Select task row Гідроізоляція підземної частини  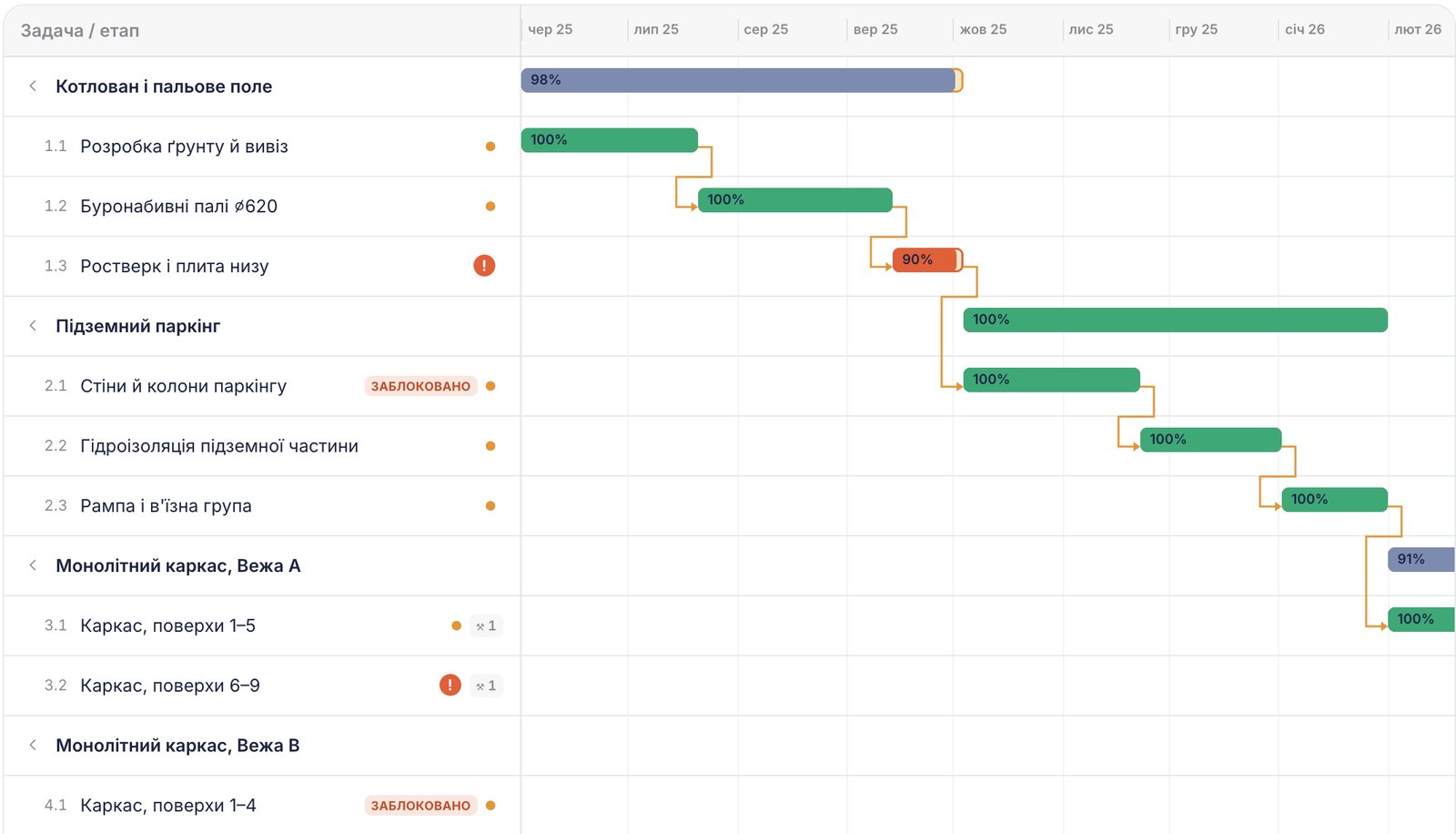(262, 446)
